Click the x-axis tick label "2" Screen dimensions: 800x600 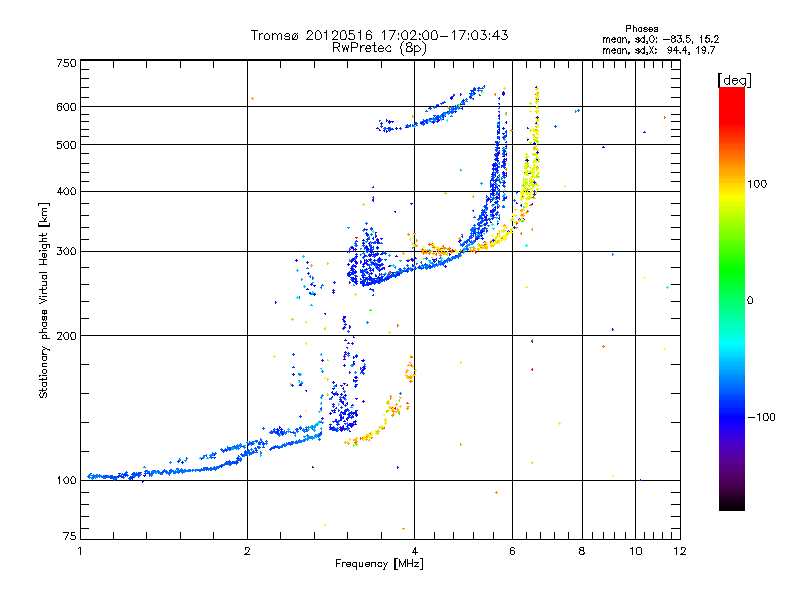click(x=247, y=551)
